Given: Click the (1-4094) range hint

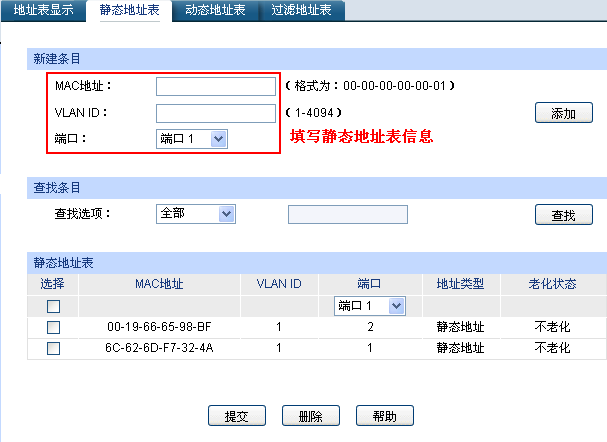Looking at the screenshot, I should coord(313,113).
